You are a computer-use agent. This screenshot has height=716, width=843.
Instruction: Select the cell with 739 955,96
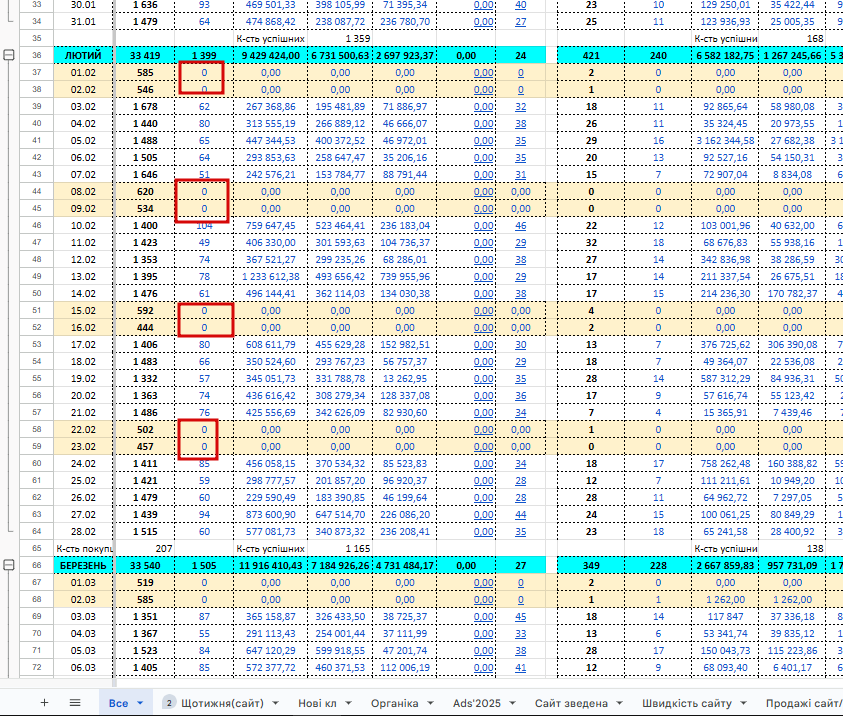coord(405,277)
